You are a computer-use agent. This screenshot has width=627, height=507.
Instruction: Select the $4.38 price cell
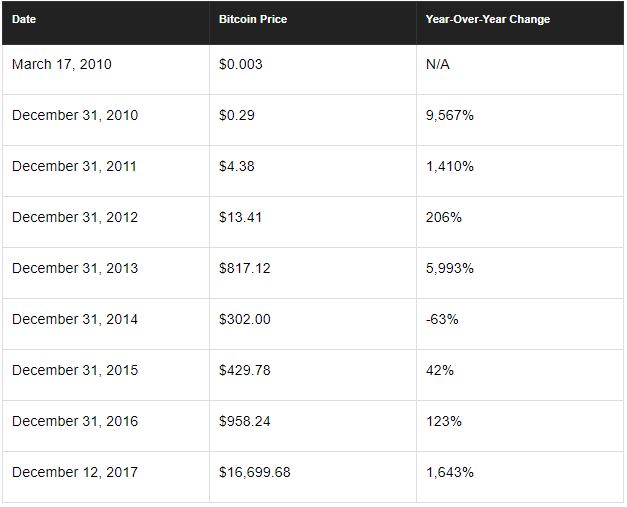pyautogui.click(x=237, y=166)
